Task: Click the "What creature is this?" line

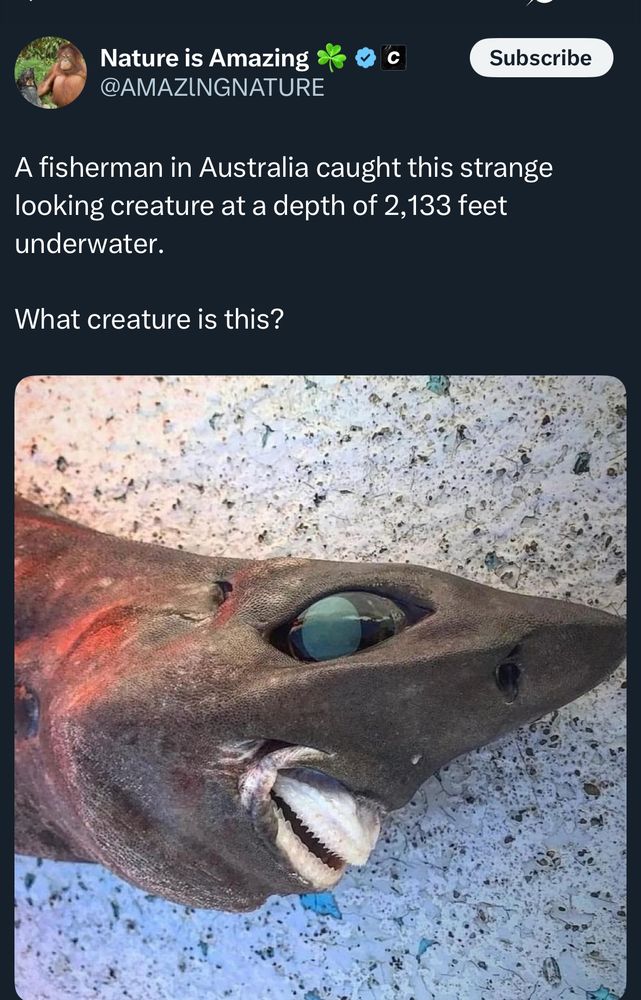Action: [149, 319]
